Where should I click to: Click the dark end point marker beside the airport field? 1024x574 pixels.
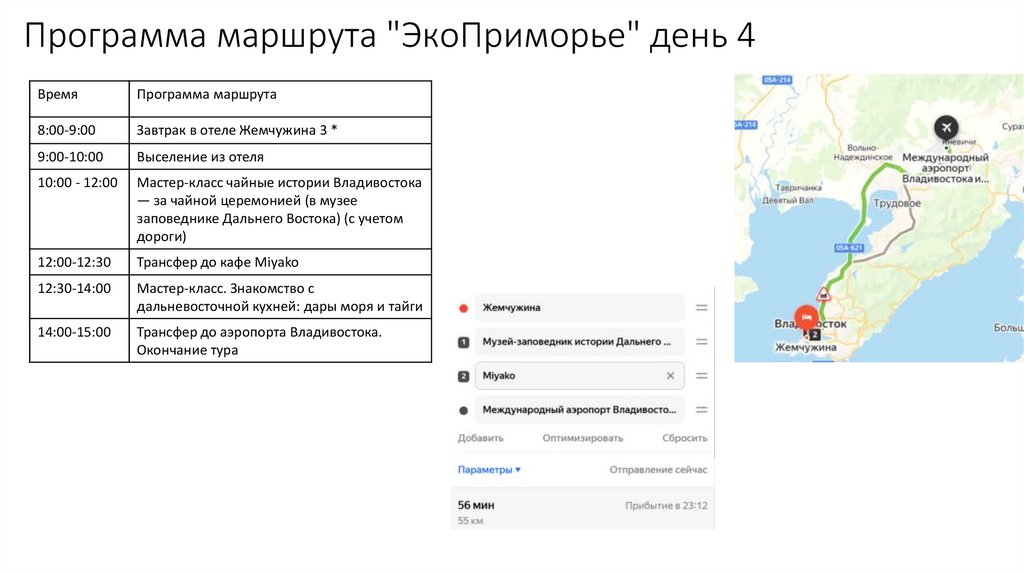(x=463, y=411)
